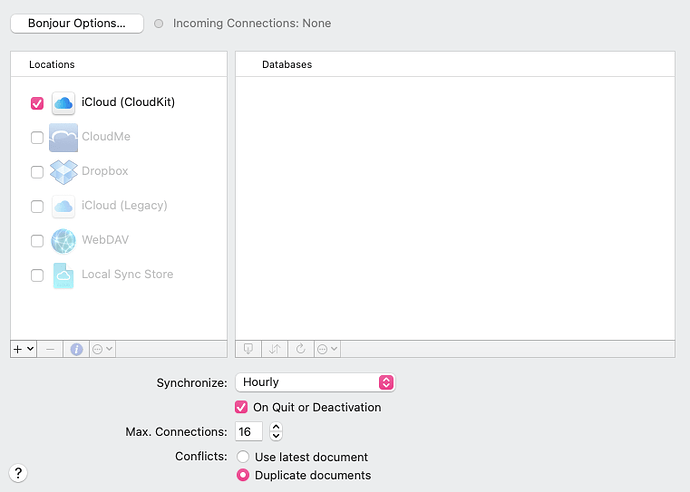Disable On Quit or Deactivation sync
Viewport: 690px width, 492px height.
pos(241,407)
